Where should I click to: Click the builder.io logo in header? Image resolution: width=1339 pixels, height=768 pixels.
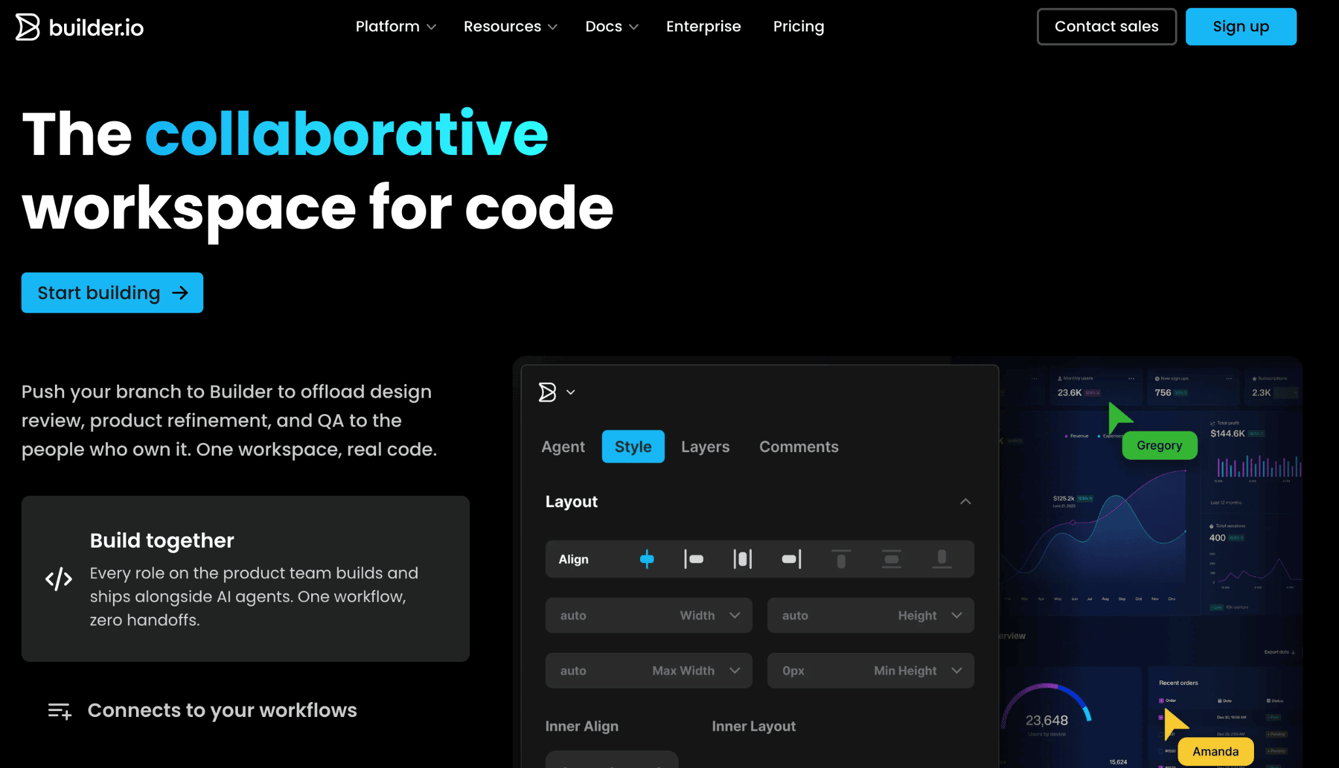click(x=80, y=27)
